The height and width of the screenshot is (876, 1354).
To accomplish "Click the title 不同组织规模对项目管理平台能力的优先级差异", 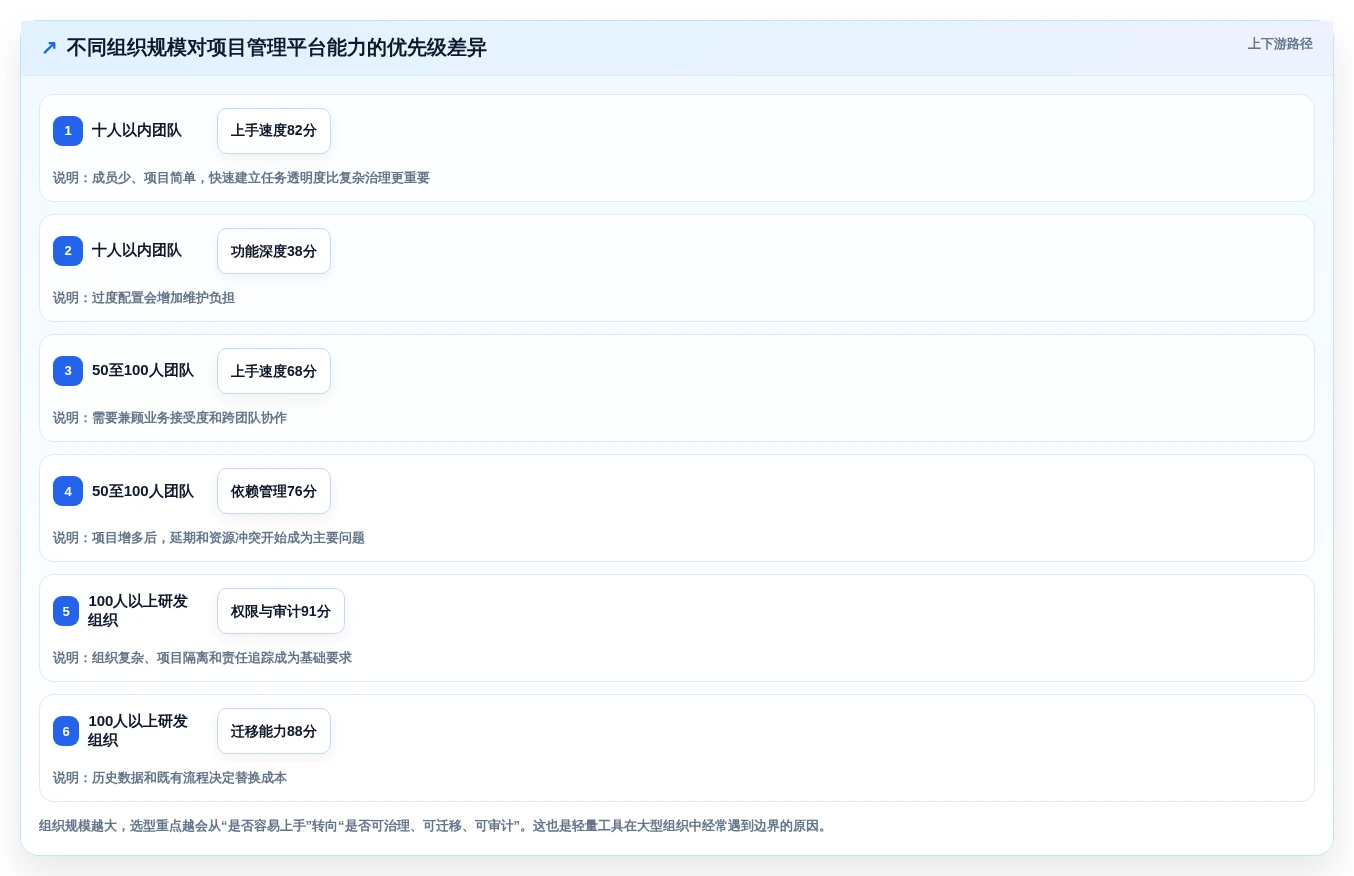I will coord(277,48).
